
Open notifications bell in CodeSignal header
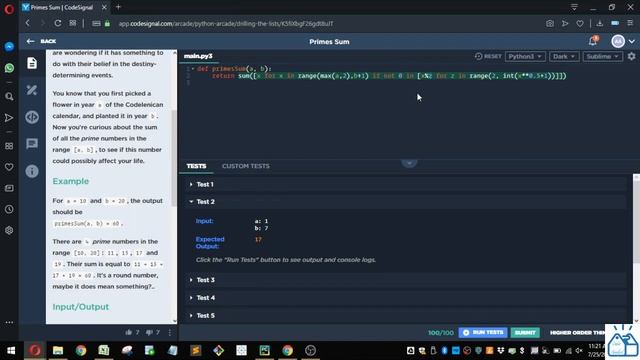click(593, 41)
